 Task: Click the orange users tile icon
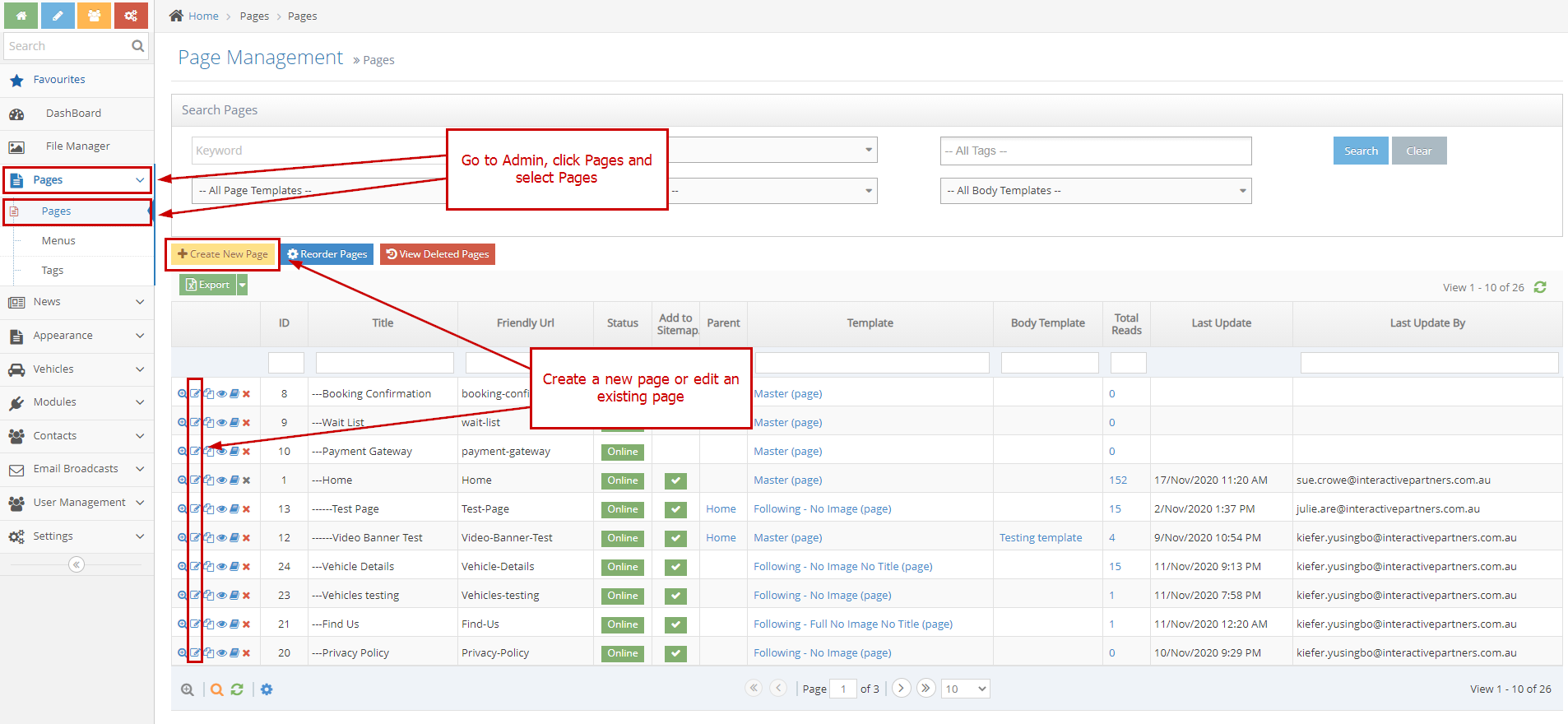(x=94, y=16)
